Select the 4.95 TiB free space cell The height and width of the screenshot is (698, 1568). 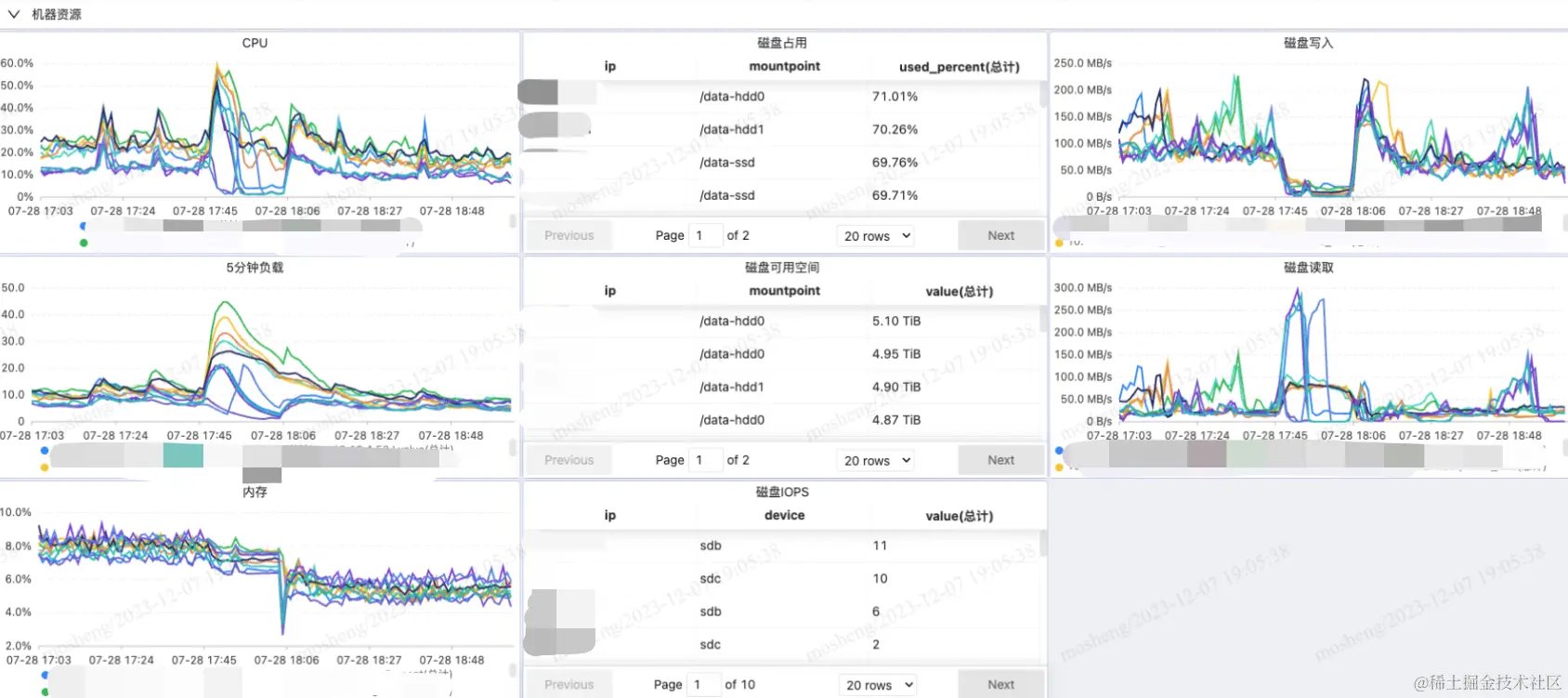pos(896,354)
